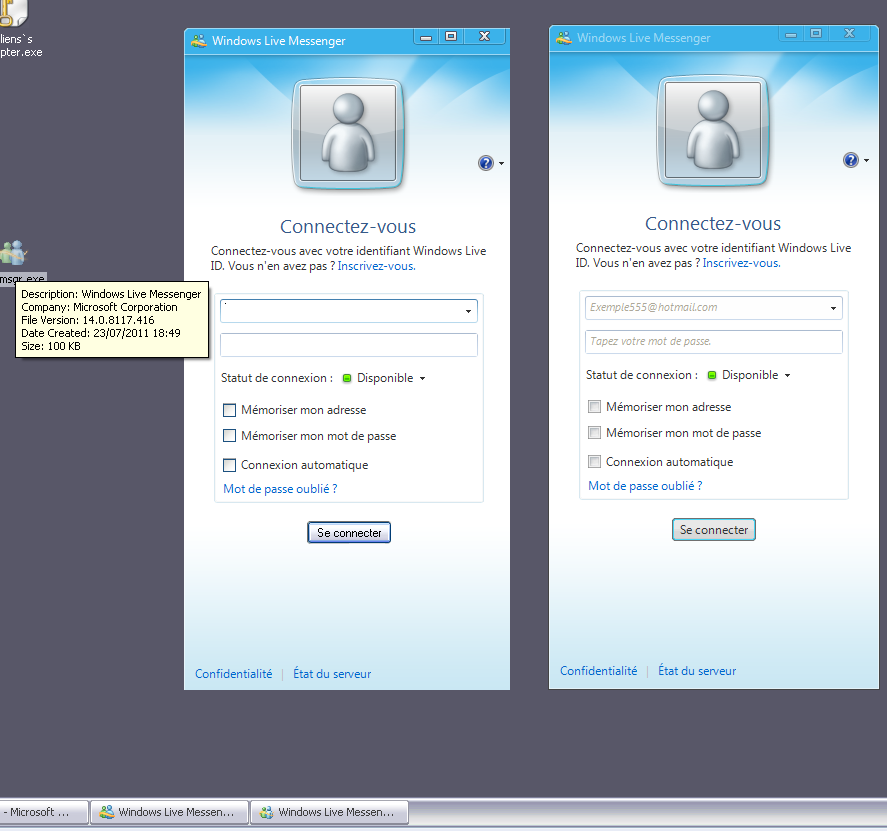Click Se connecter button in right window
887x831 pixels.
point(714,529)
